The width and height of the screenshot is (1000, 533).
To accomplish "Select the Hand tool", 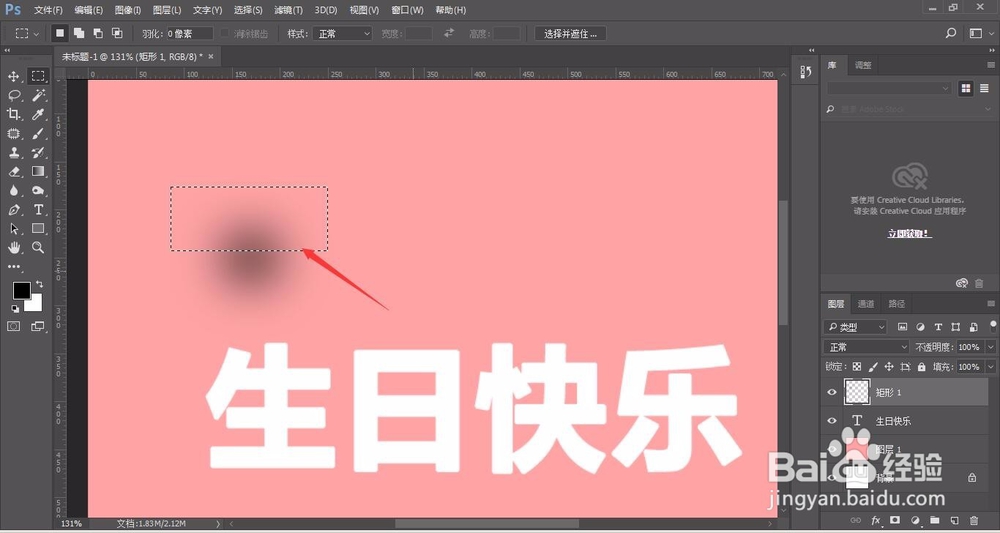I will click(13, 247).
